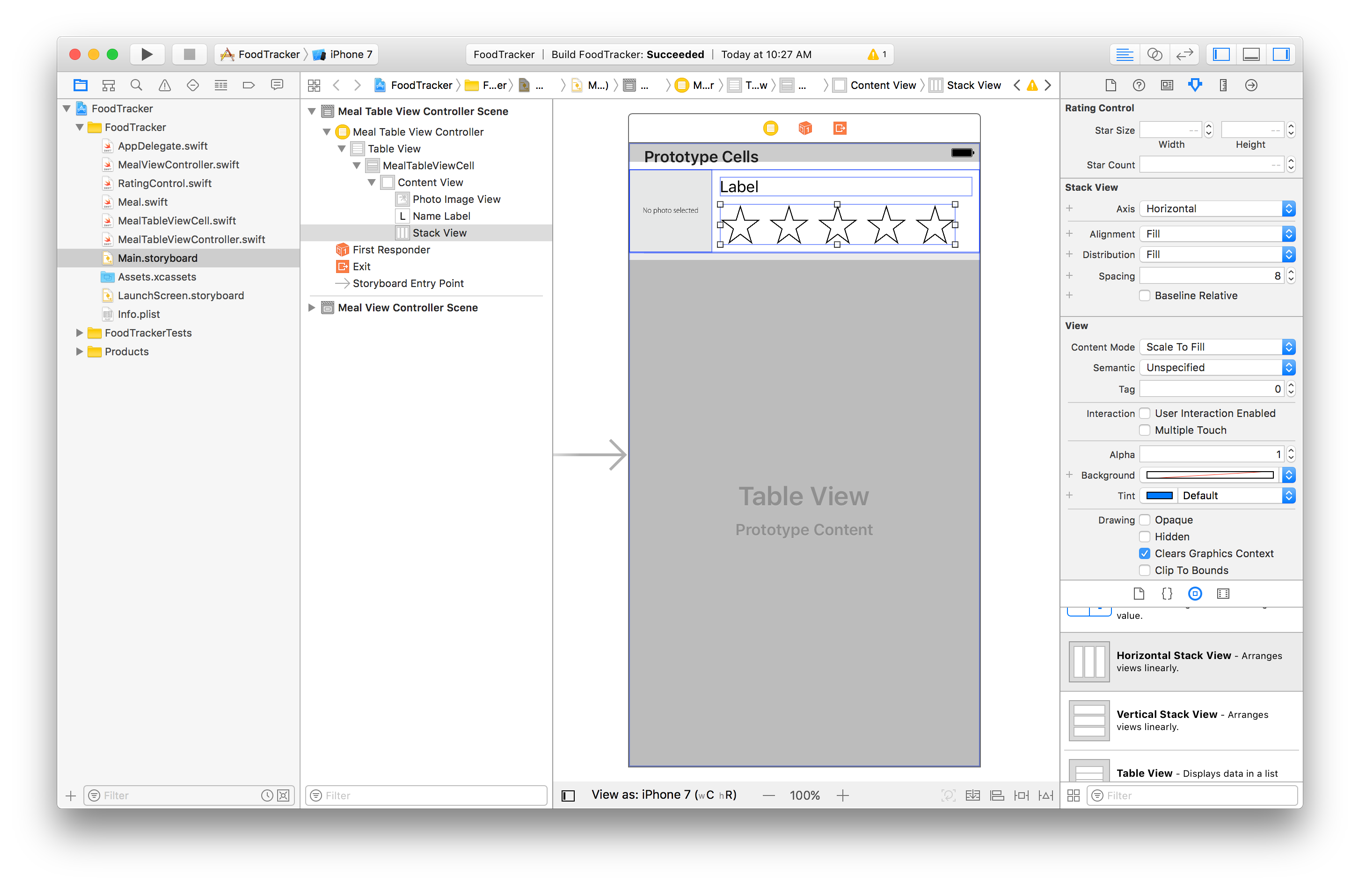
Task: Open the Report navigator
Action: (277, 85)
